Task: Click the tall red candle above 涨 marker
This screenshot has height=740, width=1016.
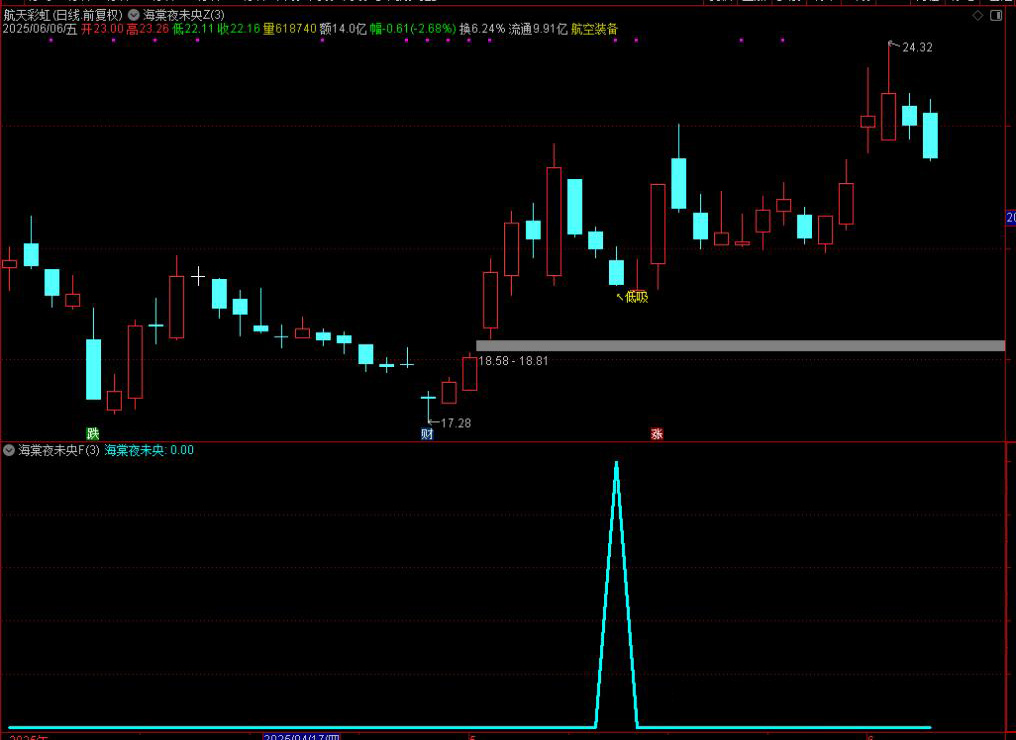Action: 657,223
